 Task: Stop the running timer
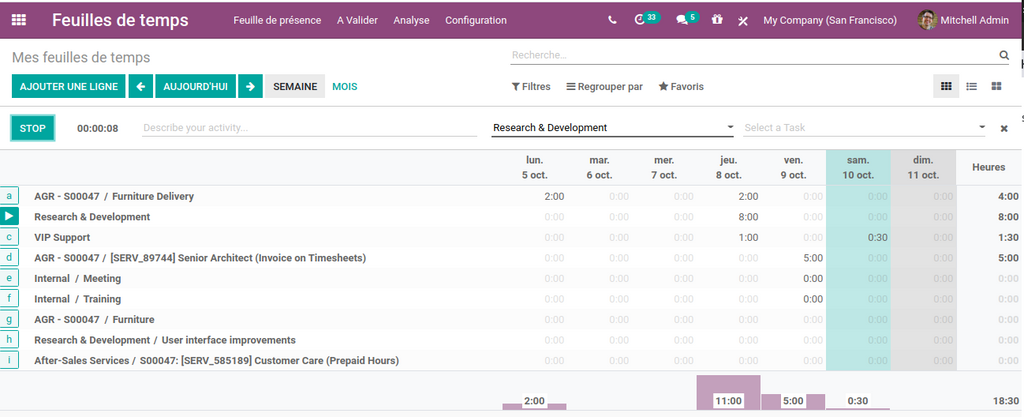pos(33,128)
